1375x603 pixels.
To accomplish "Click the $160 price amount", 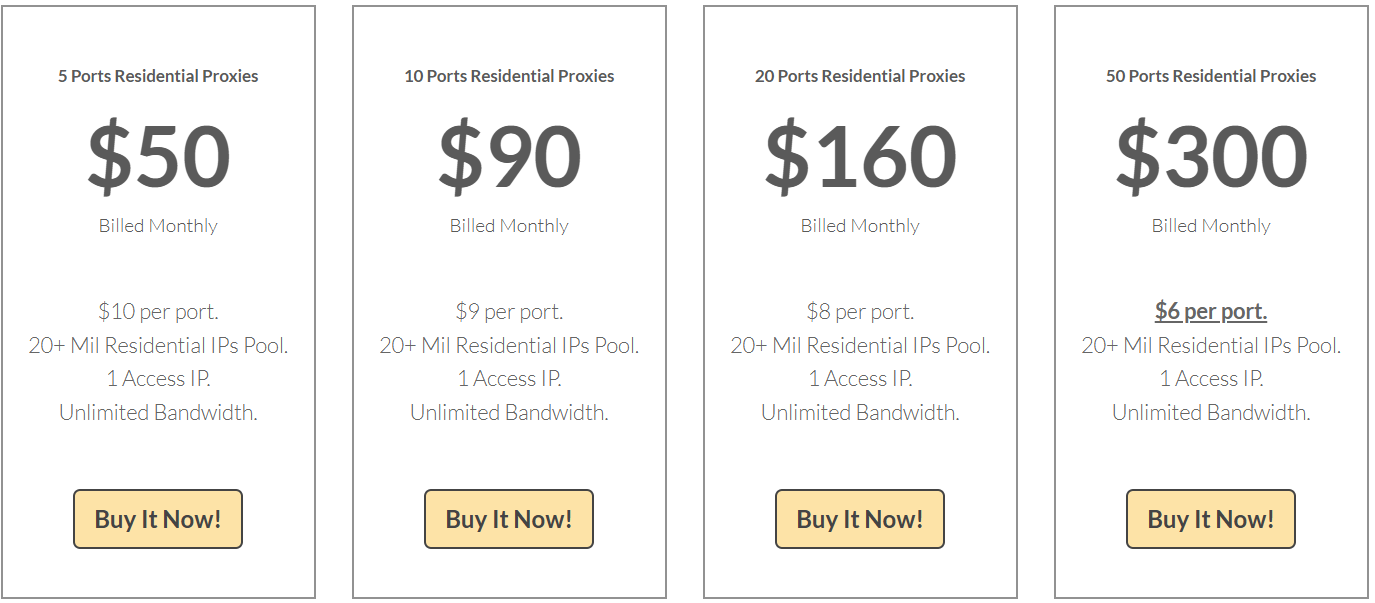I will [x=860, y=156].
